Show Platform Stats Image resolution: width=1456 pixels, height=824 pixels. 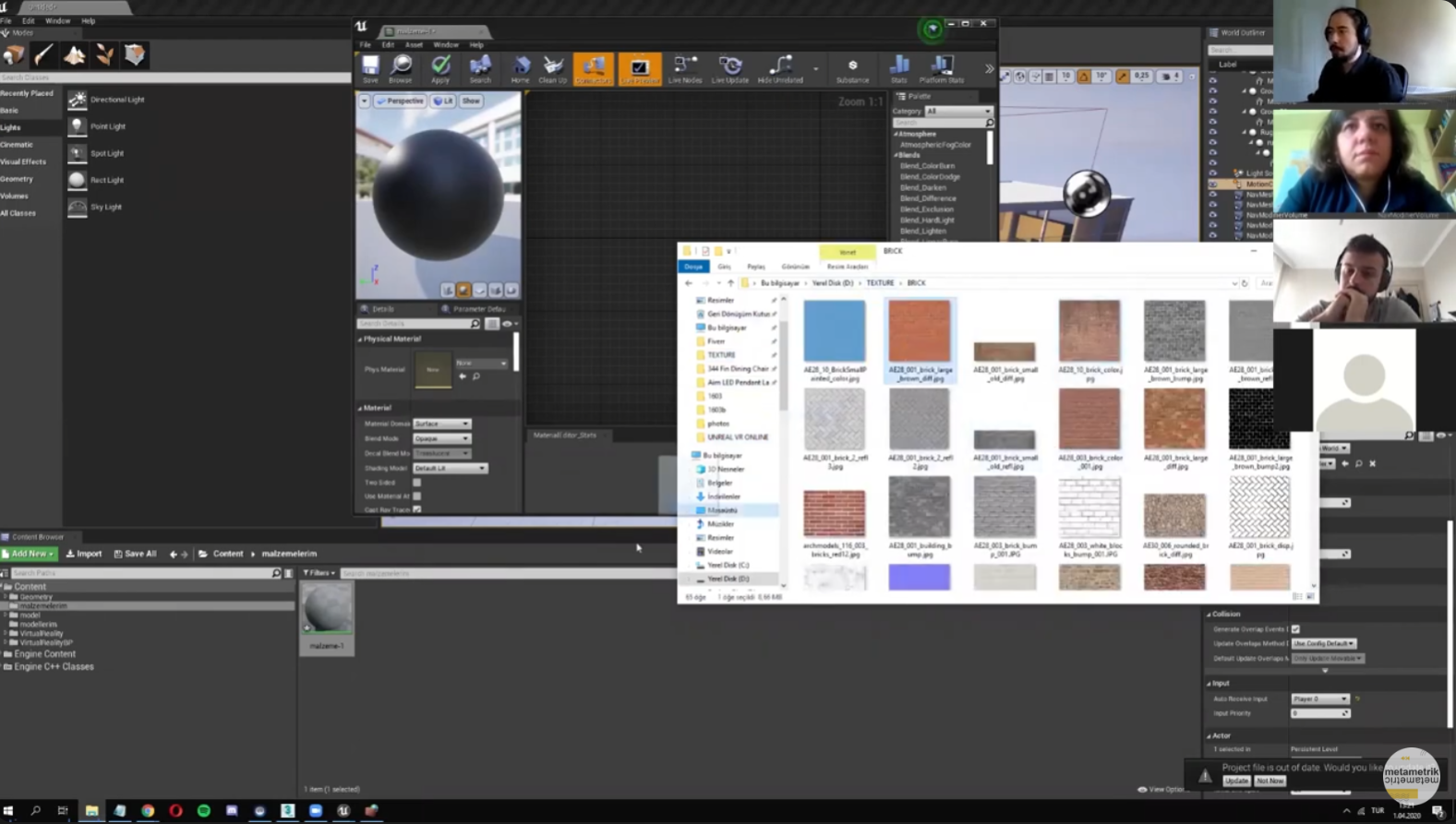[x=942, y=69]
